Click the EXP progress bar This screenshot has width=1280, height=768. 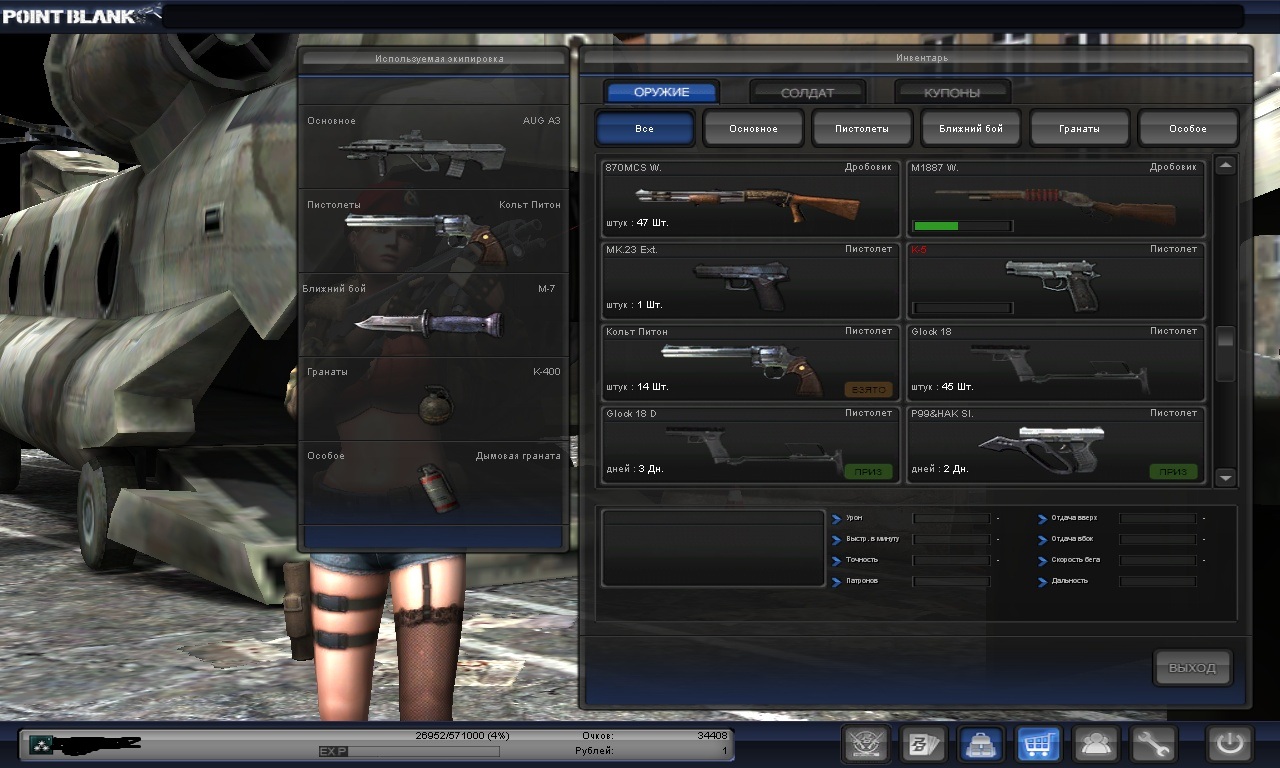click(409, 751)
